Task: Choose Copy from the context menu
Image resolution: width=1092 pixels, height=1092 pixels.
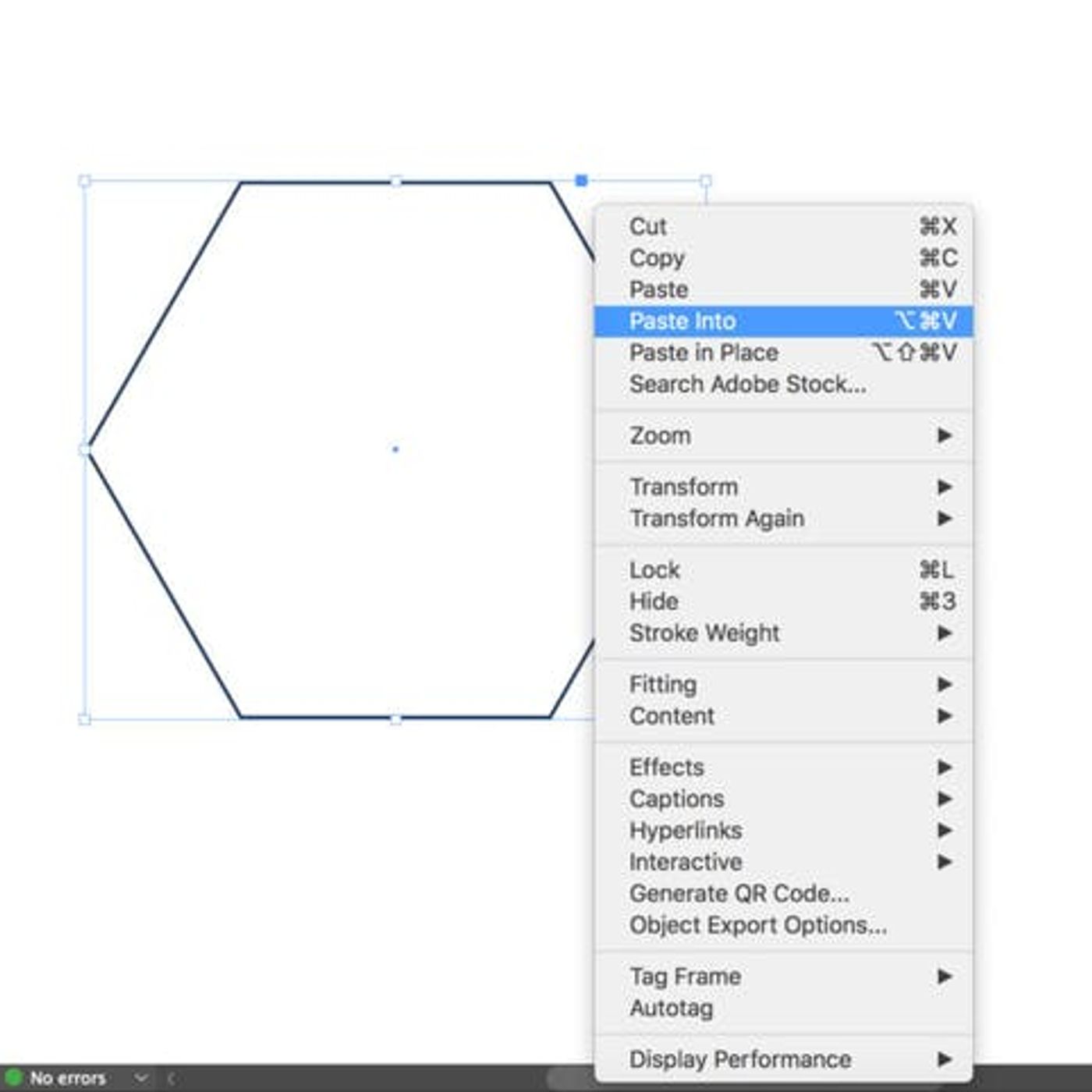Action: point(783,258)
